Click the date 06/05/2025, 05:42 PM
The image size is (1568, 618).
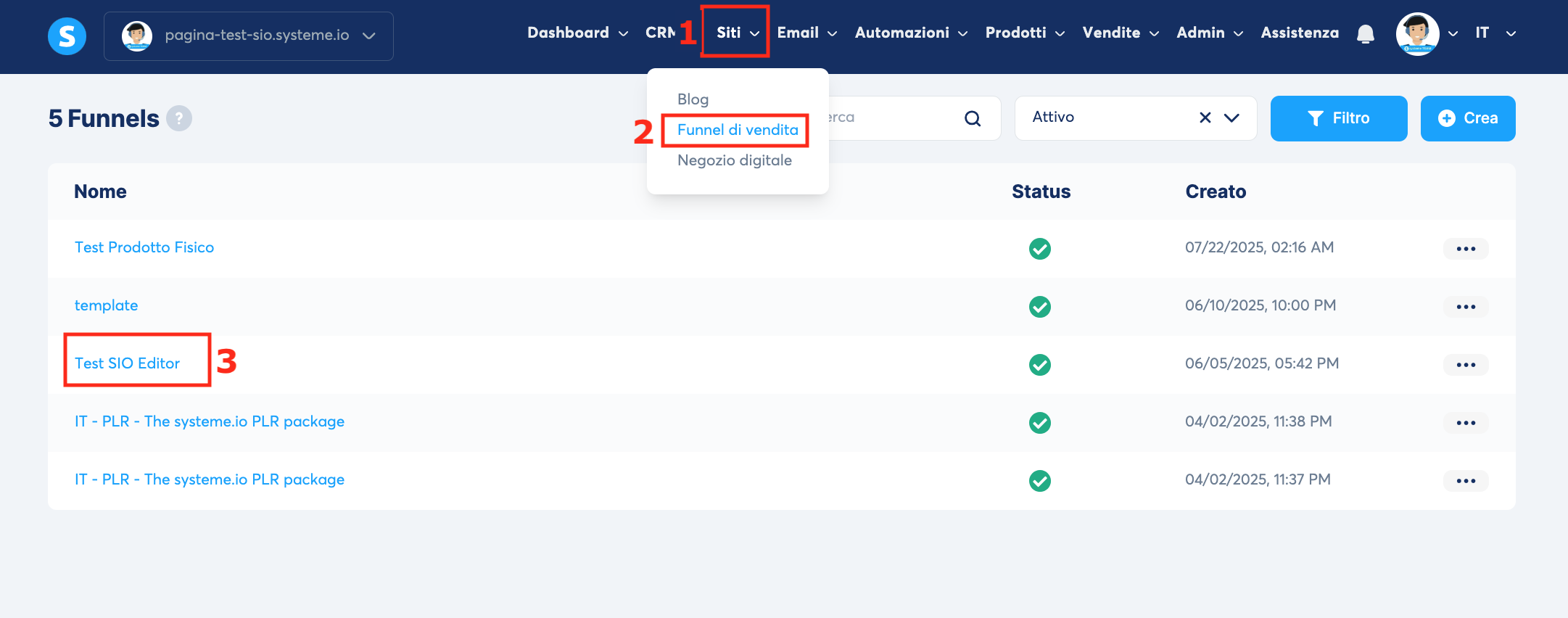point(1261,363)
